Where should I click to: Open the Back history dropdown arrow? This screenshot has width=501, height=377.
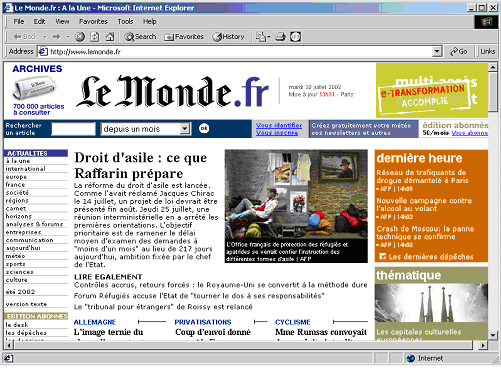[x=45, y=37]
